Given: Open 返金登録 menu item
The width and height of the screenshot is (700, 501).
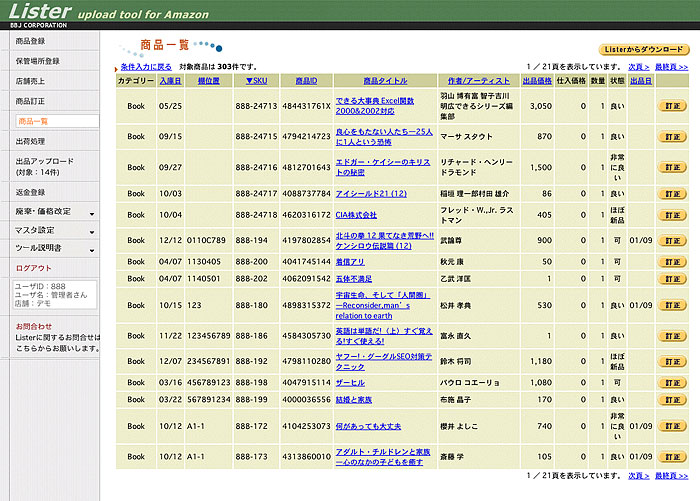Looking at the screenshot, I should pos(30,192).
